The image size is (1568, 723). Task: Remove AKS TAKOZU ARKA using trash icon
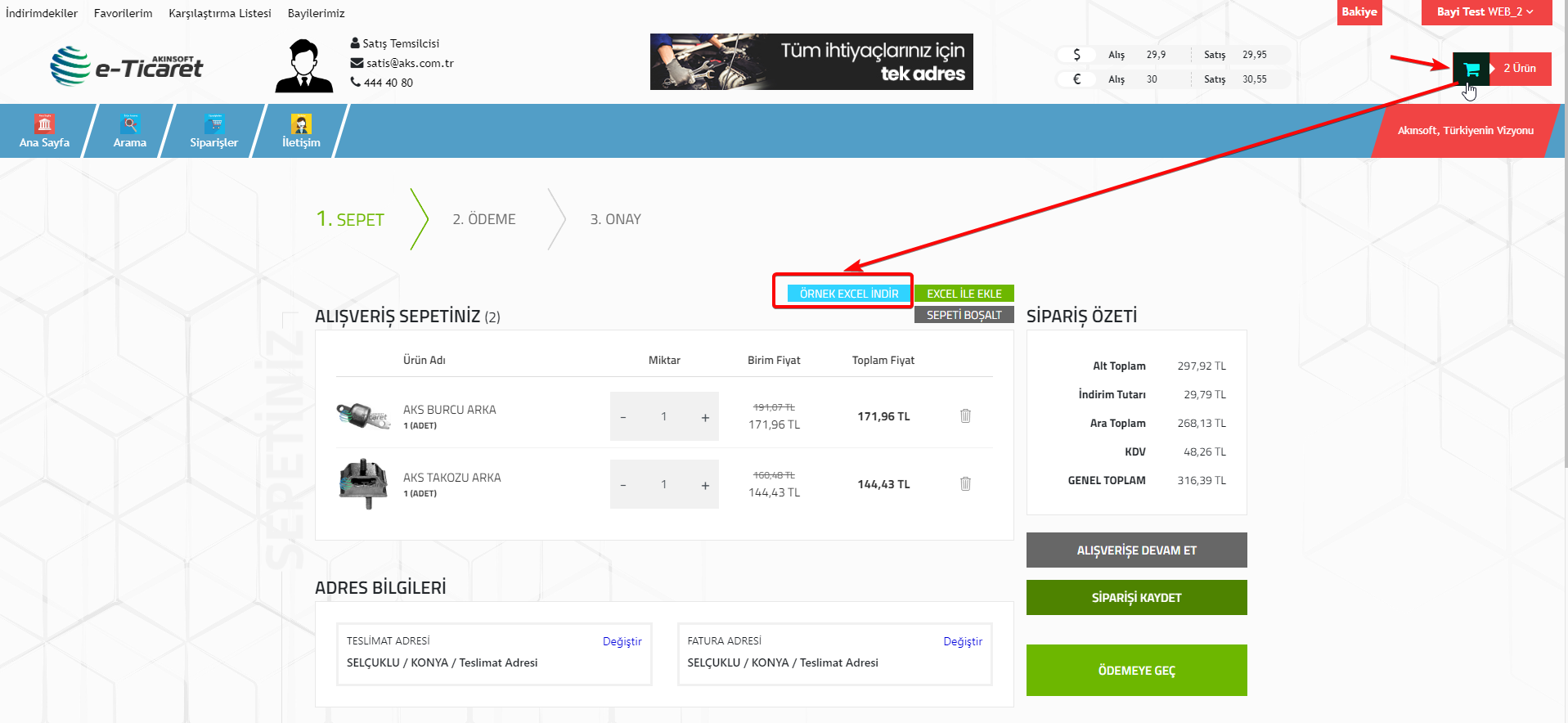(x=965, y=483)
